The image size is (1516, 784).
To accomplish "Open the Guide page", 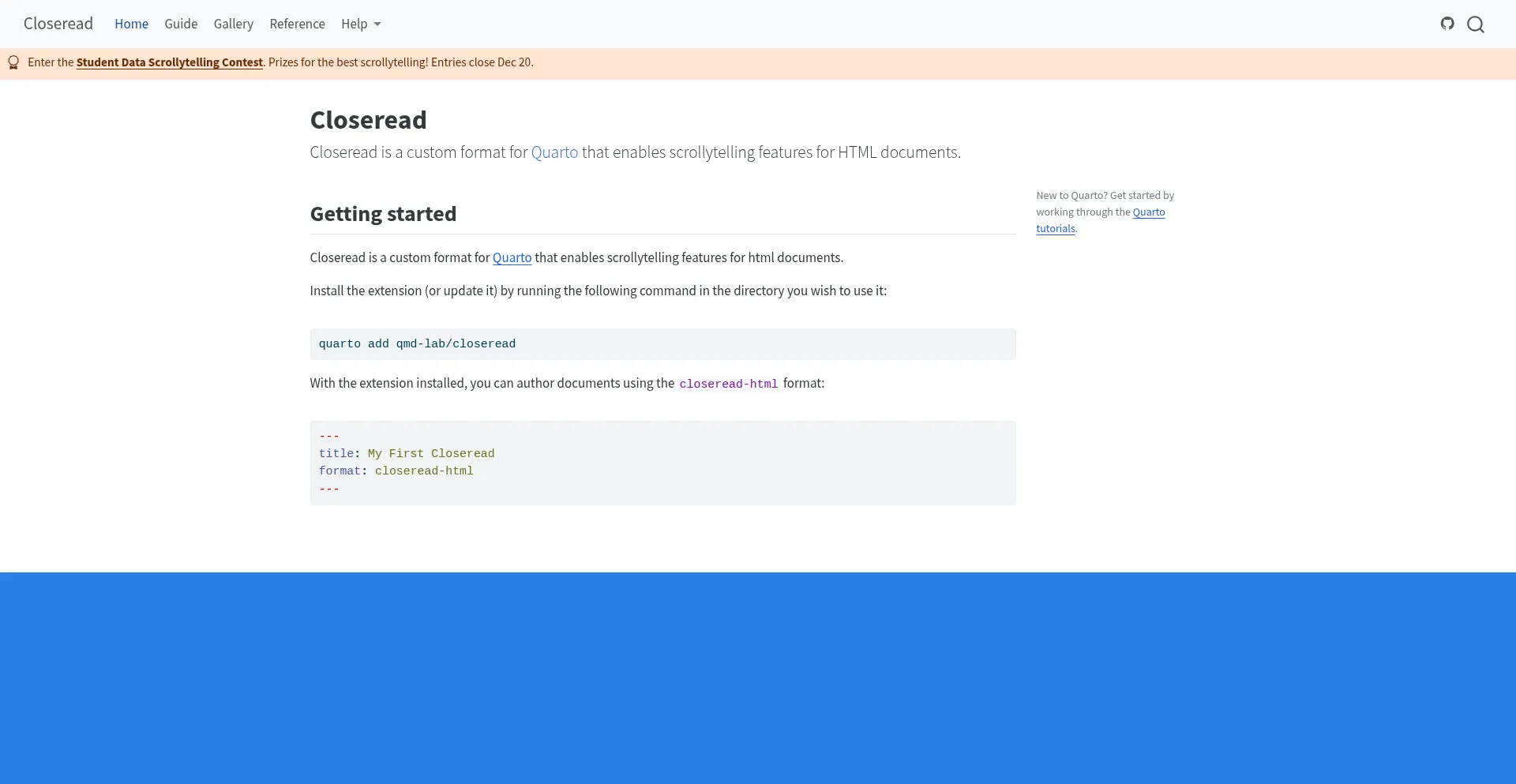I will tap(181, 24).
